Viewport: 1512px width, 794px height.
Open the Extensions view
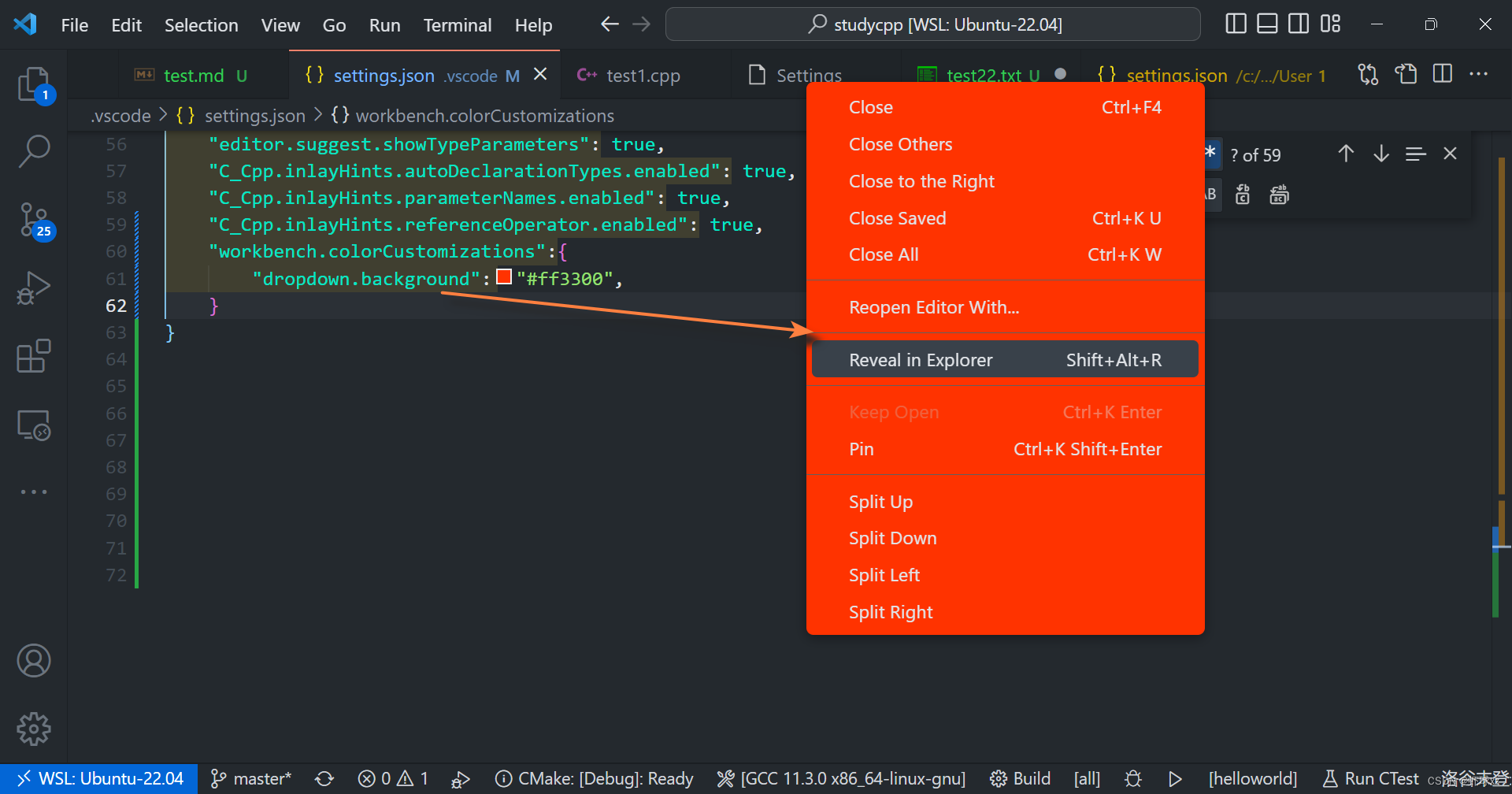[x=34, y=356]
